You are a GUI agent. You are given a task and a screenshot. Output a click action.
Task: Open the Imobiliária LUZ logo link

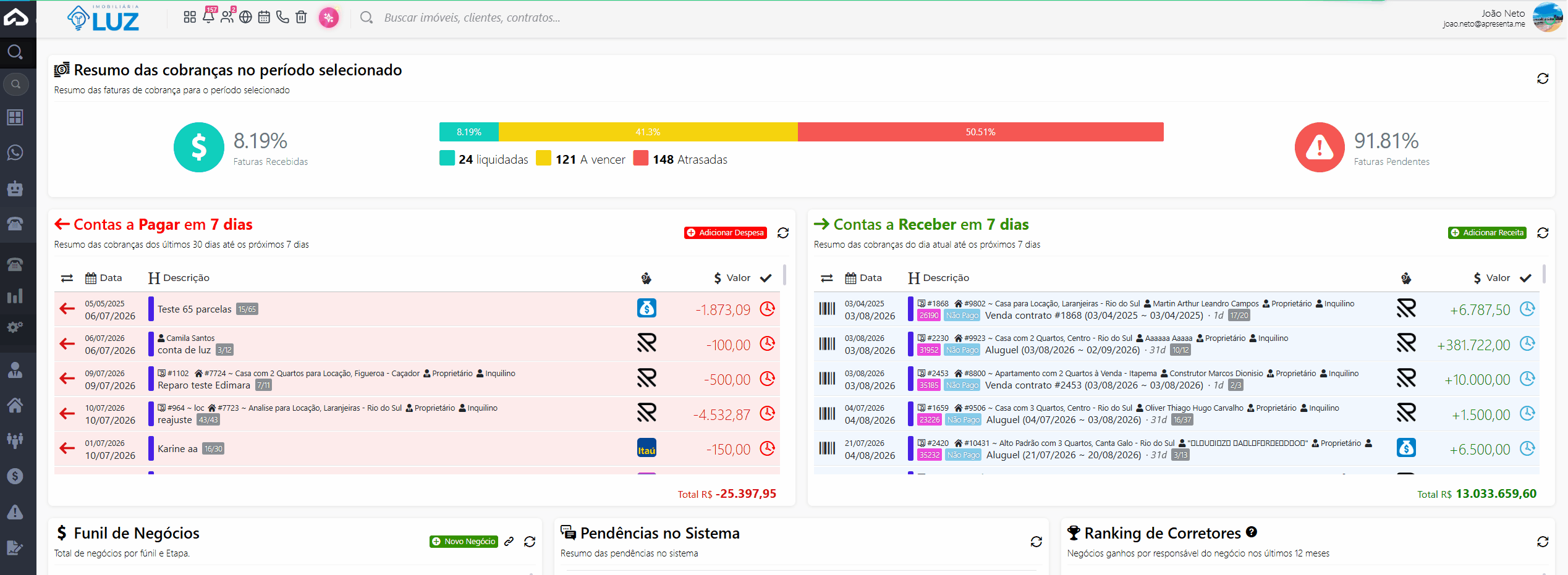pos(104,18)
